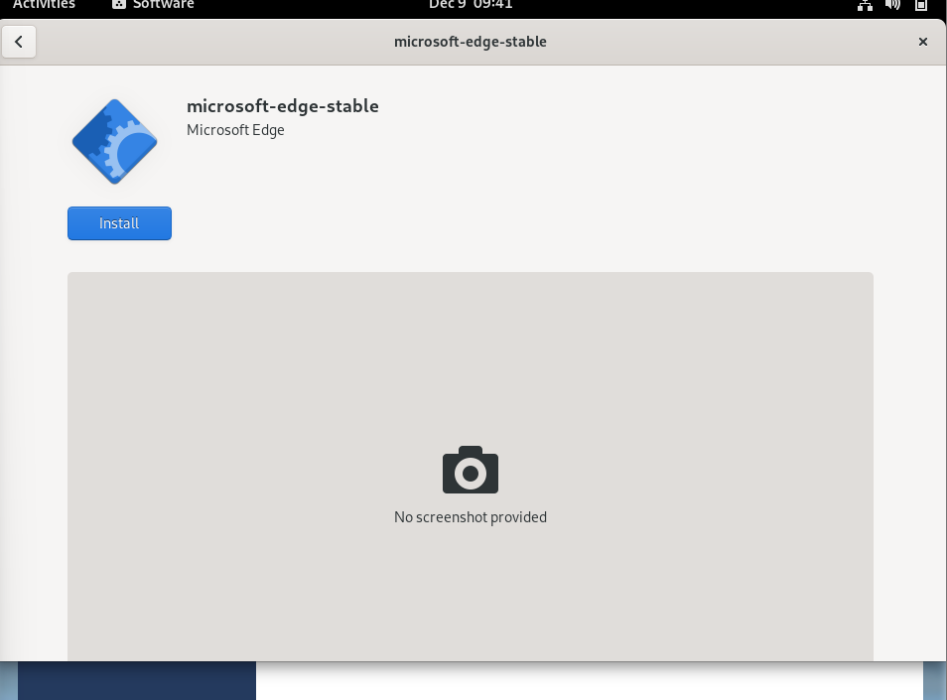Expand the system status tray menu
The height and width of the screenshot is (700, 947).
tap(895, 5)
